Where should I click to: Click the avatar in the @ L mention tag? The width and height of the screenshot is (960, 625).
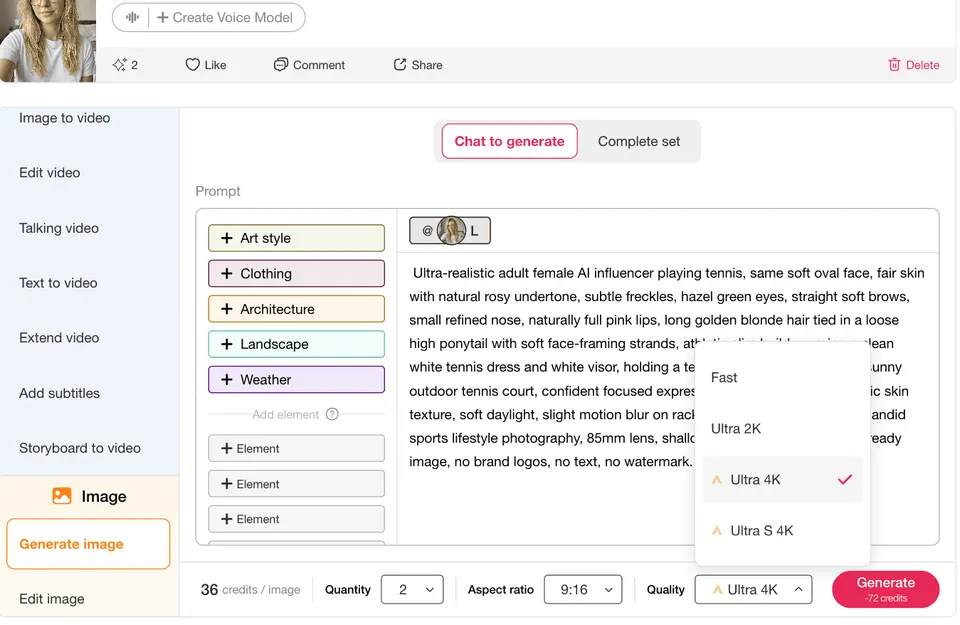(451, 231)
